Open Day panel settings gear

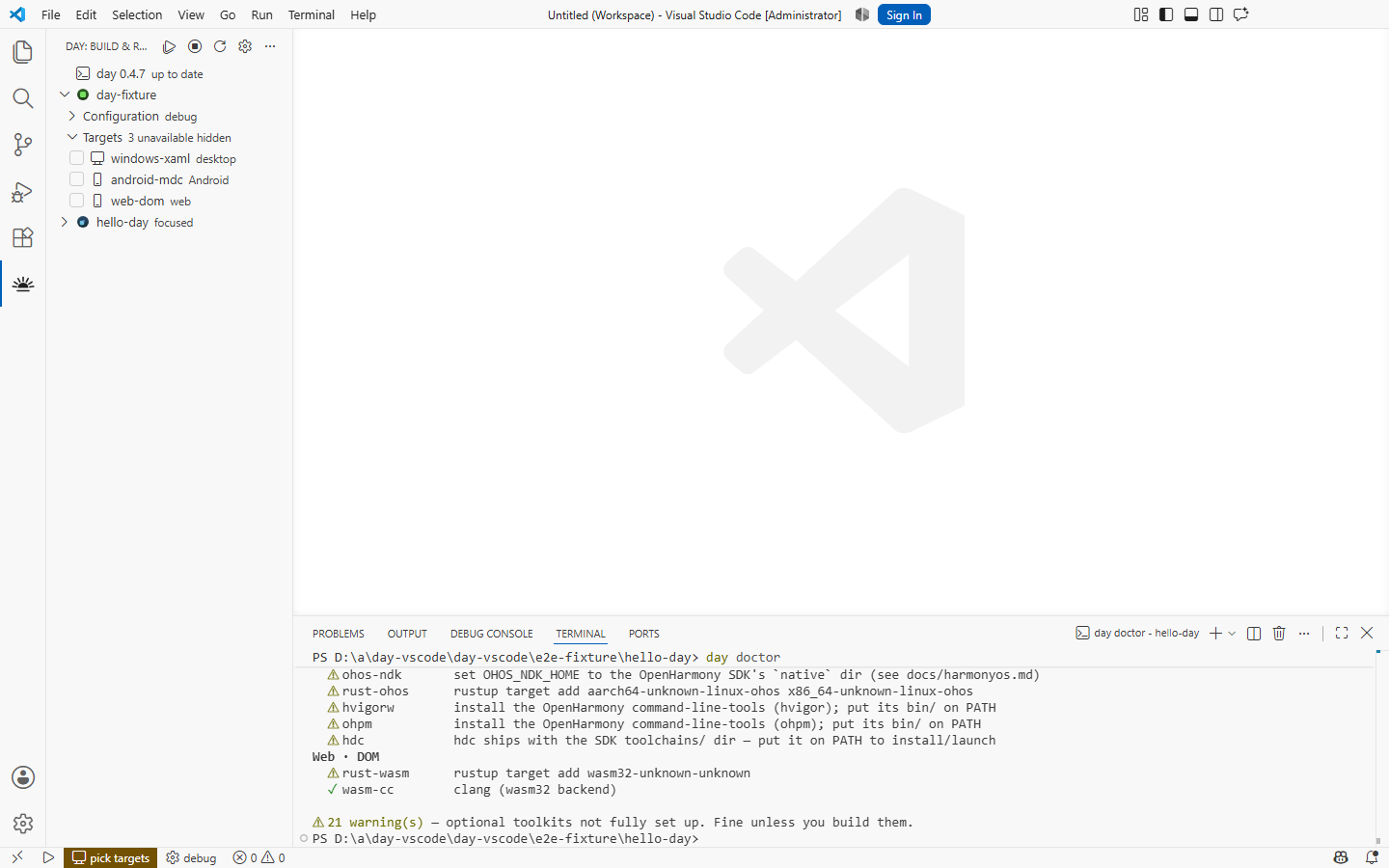(245, 46)
